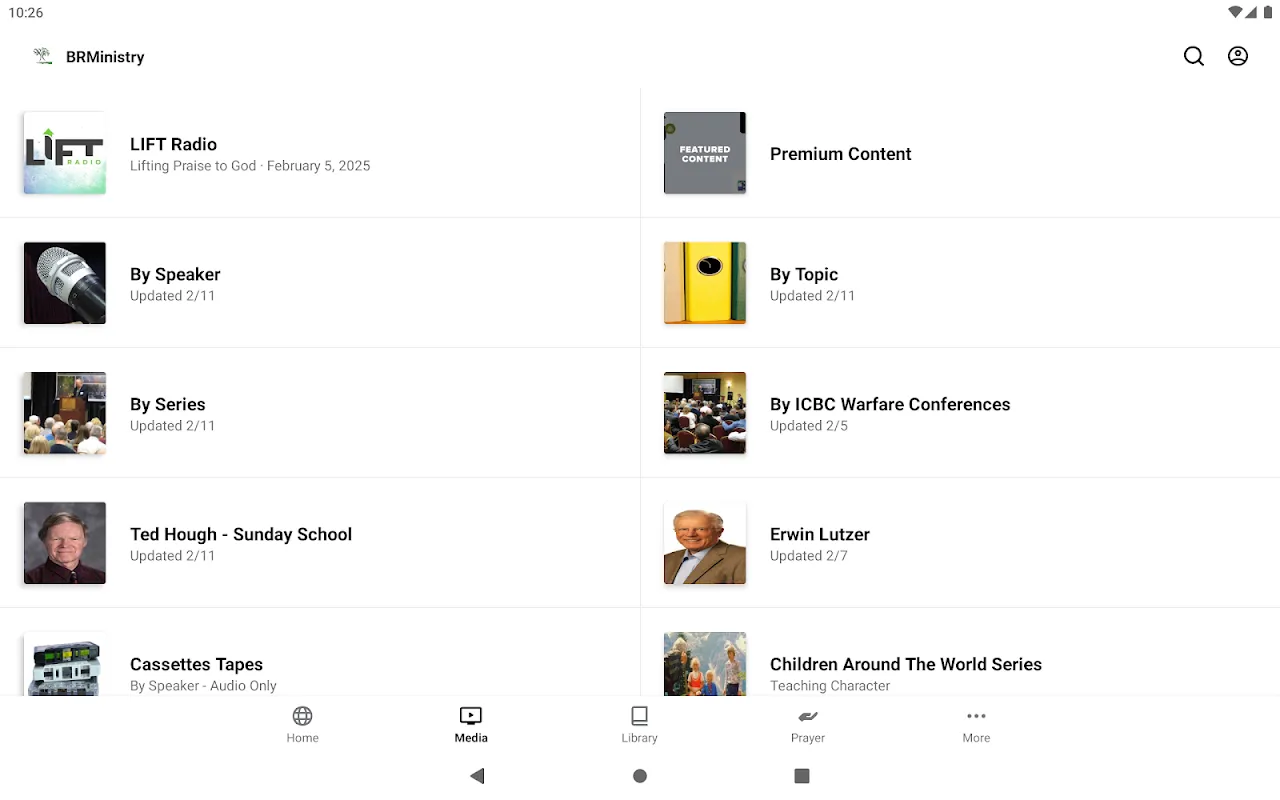Open Children Around The World Series
The height and width of the screenshot is (800, 1280).
[x=905, y=665]
